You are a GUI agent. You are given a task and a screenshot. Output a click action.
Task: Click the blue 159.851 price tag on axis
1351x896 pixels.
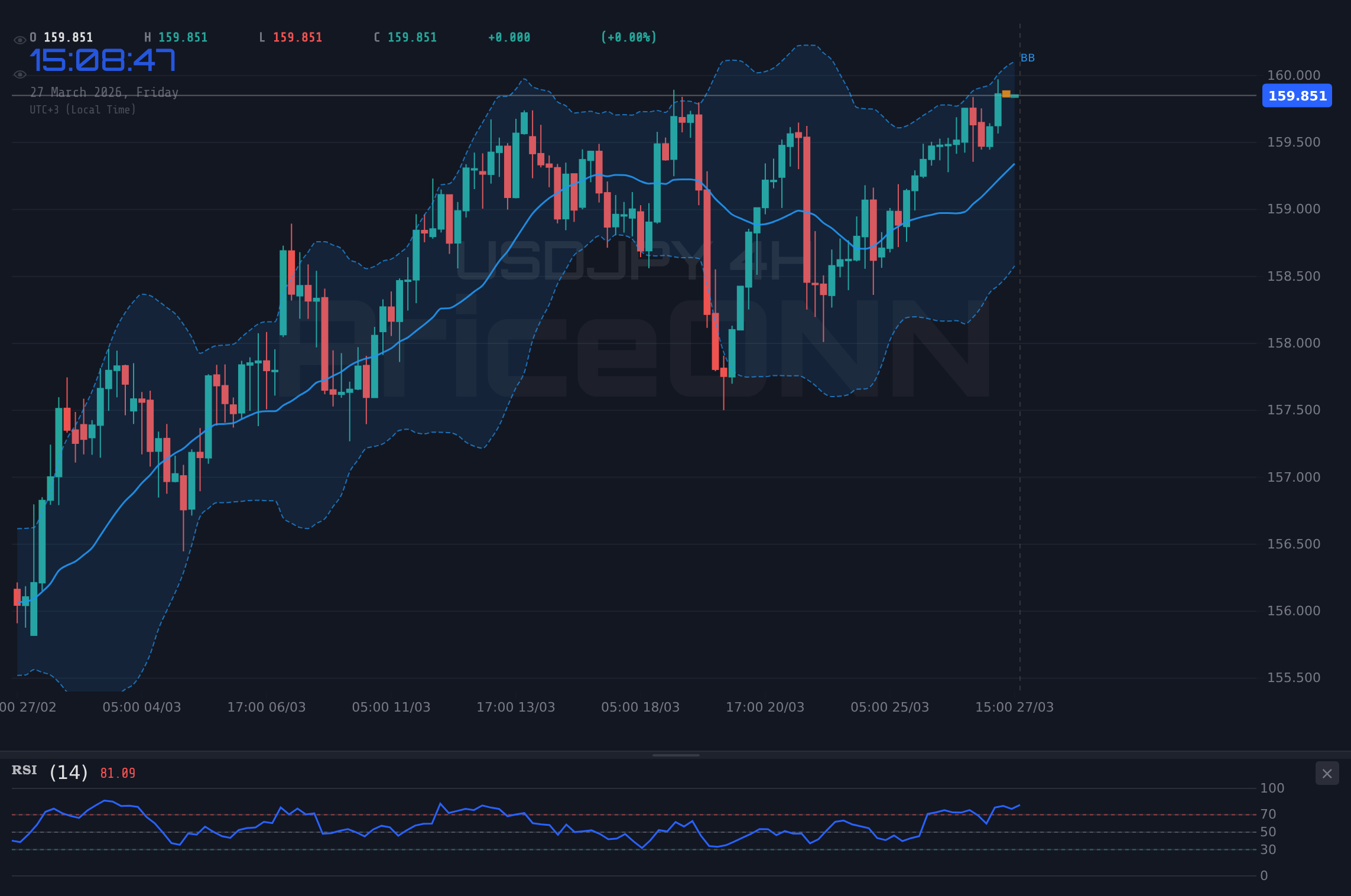(1297, 95)
